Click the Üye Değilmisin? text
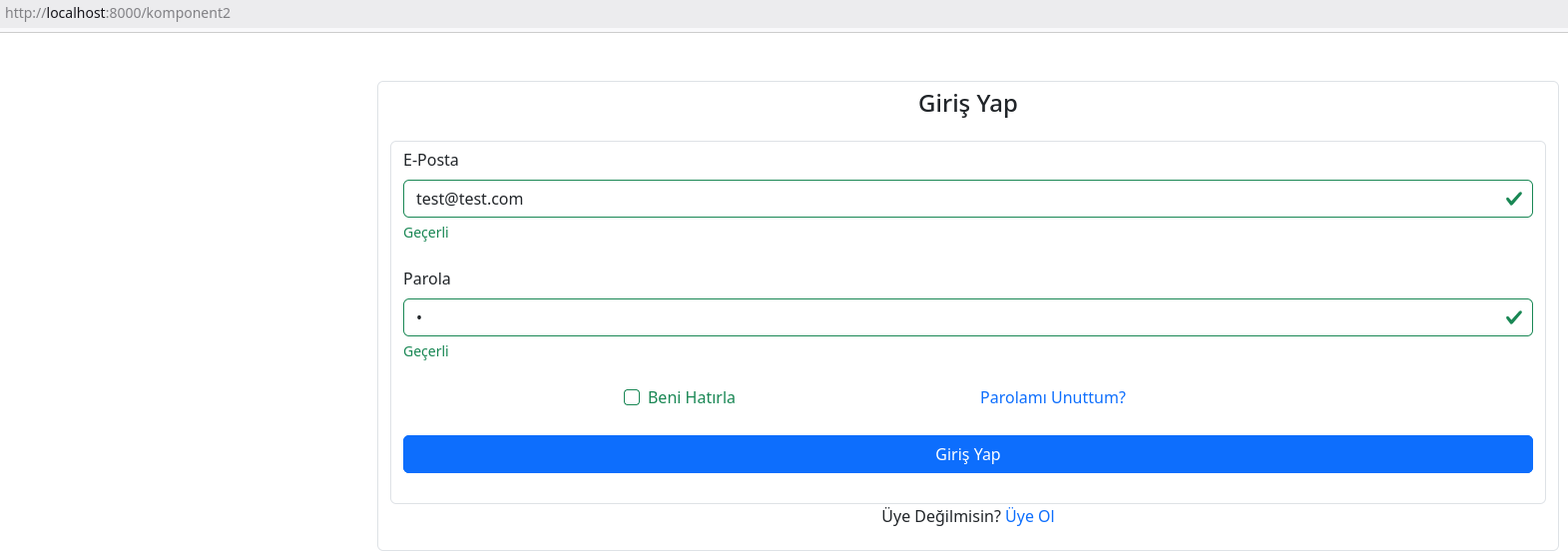The width and height of the screenshot is (1568, 558). tap(940, 516)
